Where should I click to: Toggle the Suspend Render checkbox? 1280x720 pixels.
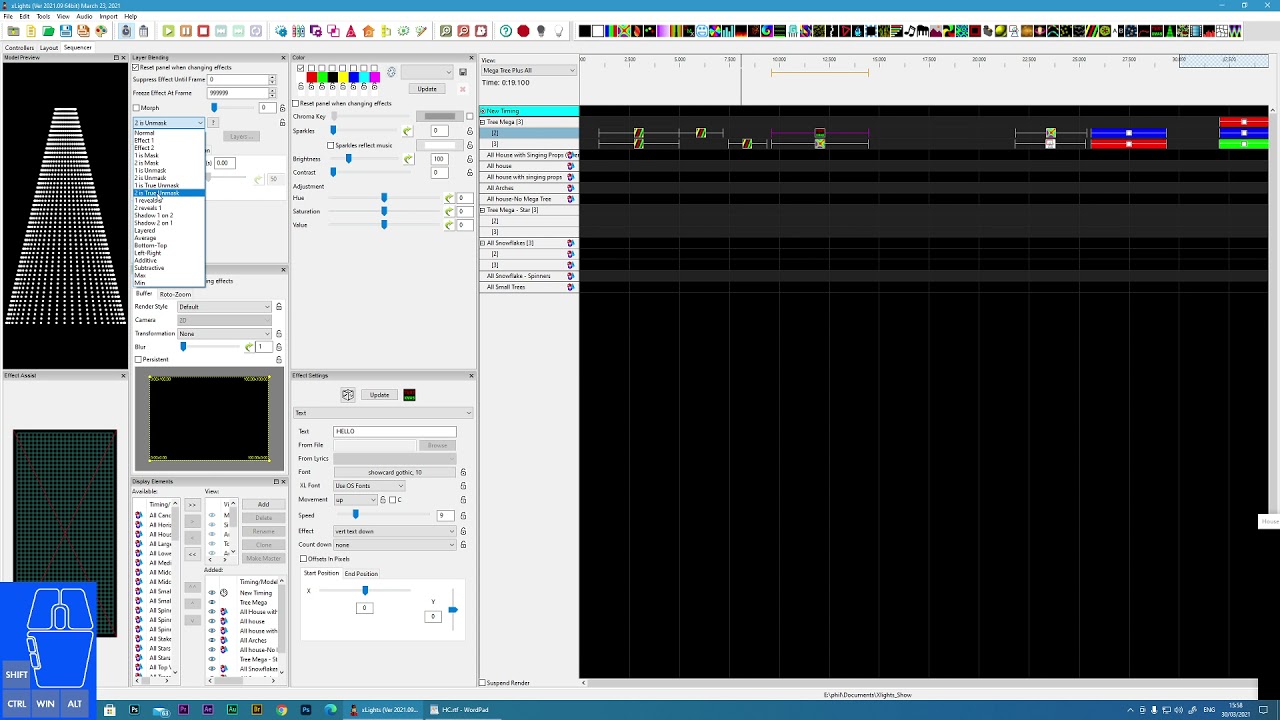[x=483, y=683]
